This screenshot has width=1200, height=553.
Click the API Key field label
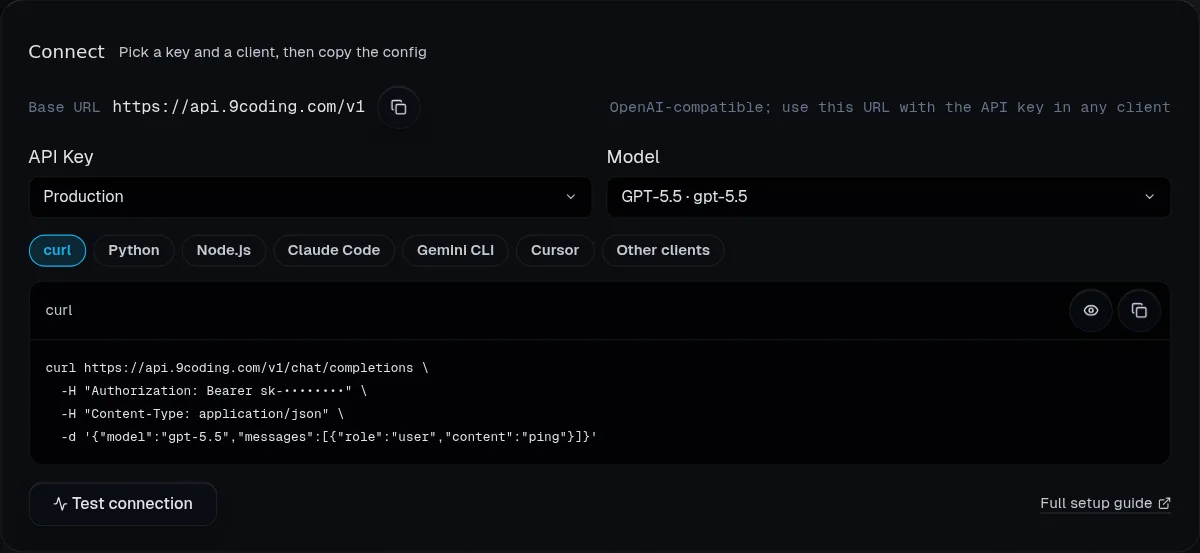click(61, 157)
